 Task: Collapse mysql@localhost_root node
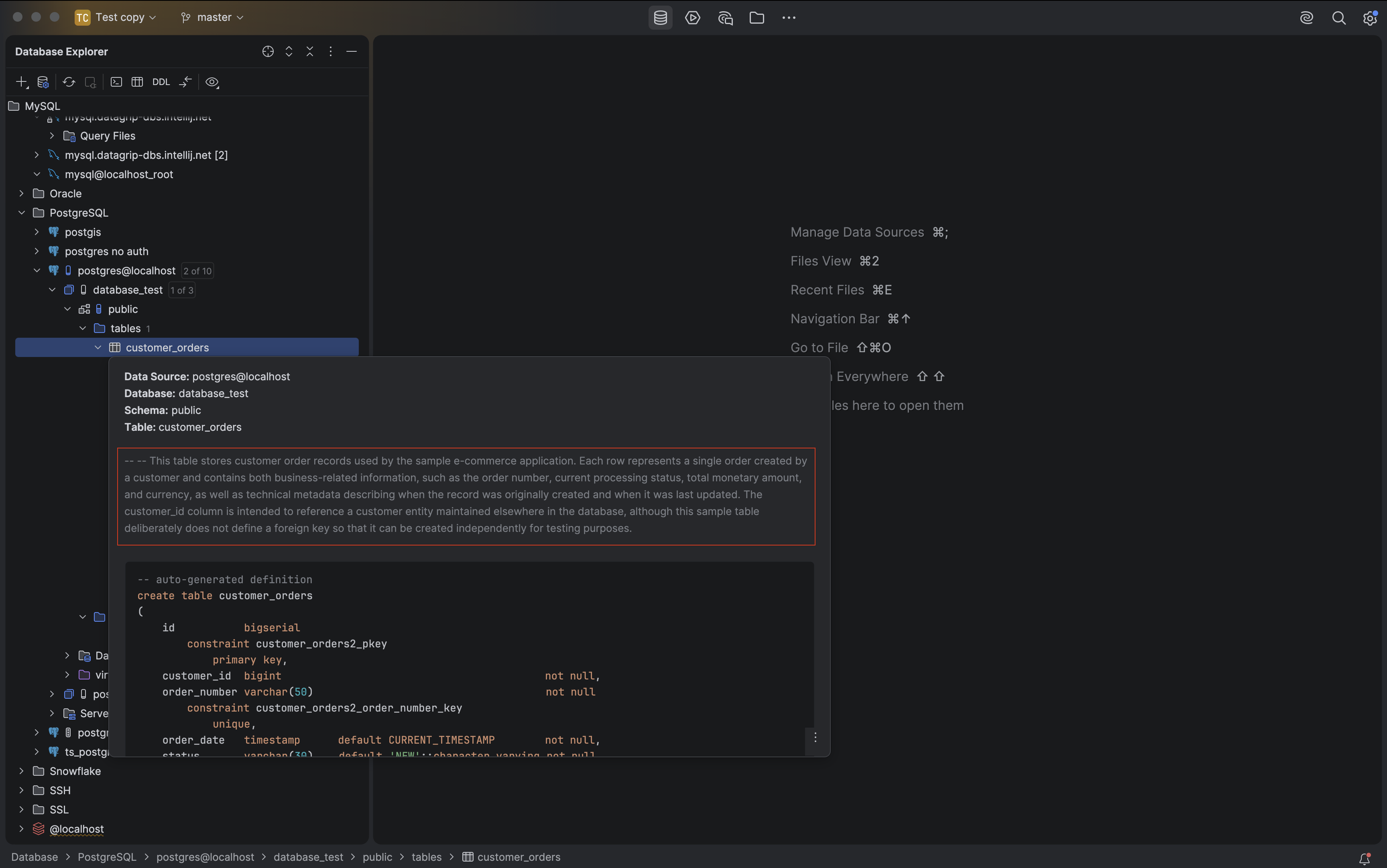37,174
